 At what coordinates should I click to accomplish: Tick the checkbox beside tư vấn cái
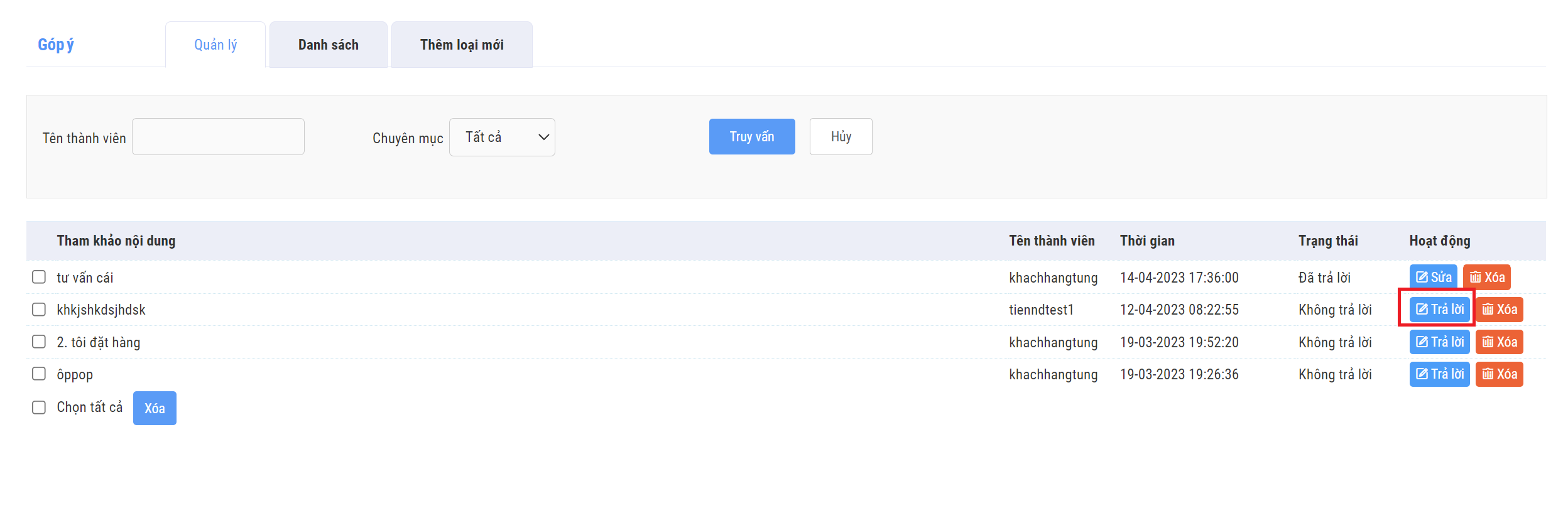pos(39,277)
